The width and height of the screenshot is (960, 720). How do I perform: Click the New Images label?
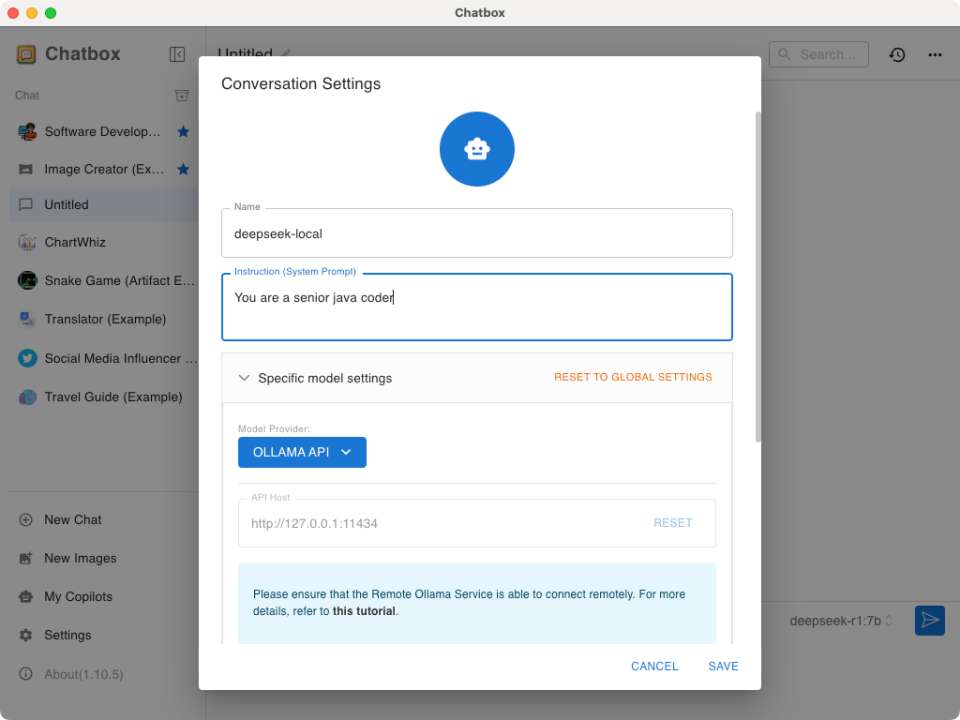[80, 558]
